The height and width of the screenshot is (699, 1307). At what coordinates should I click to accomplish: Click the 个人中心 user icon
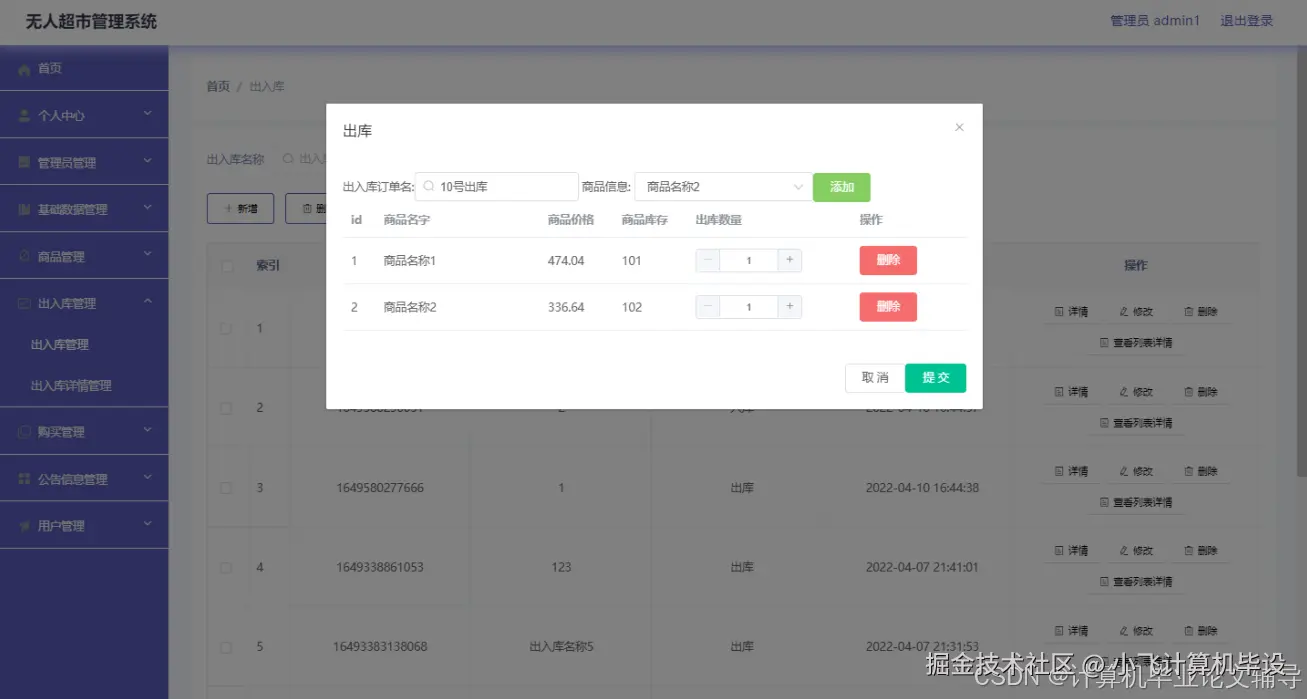click(x=25, y=114)
